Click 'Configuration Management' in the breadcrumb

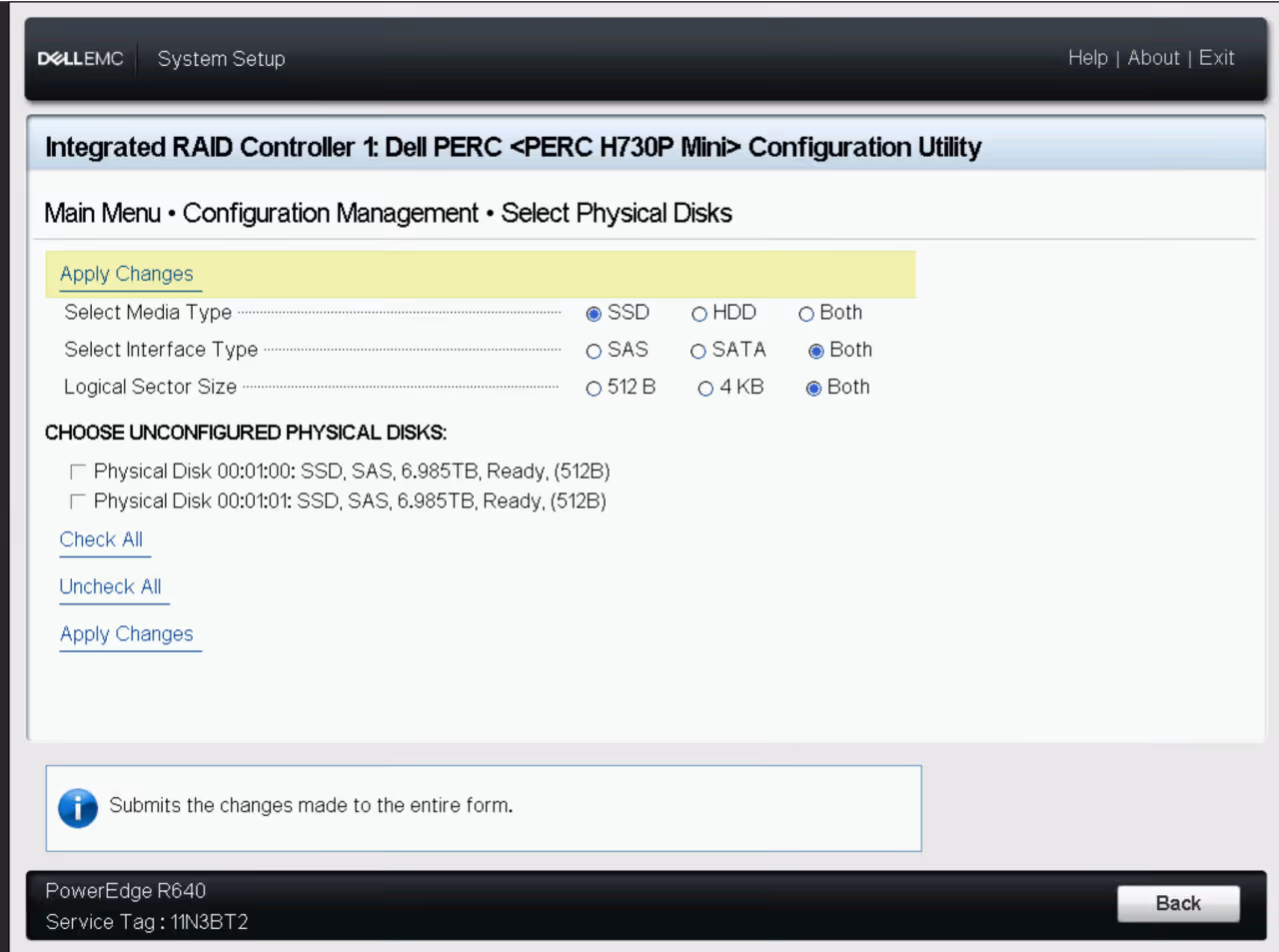[331, 213]
